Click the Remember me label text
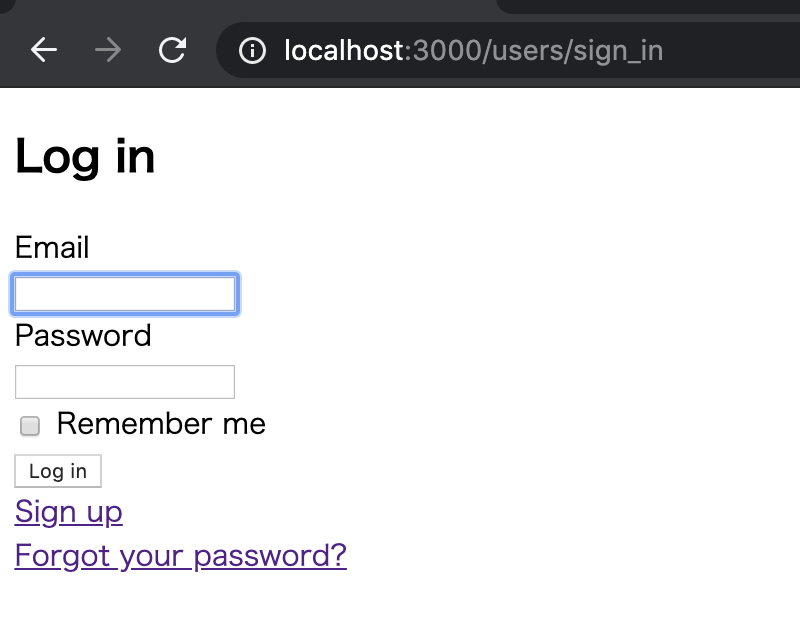The image size is (800, 642). (161, 424)
